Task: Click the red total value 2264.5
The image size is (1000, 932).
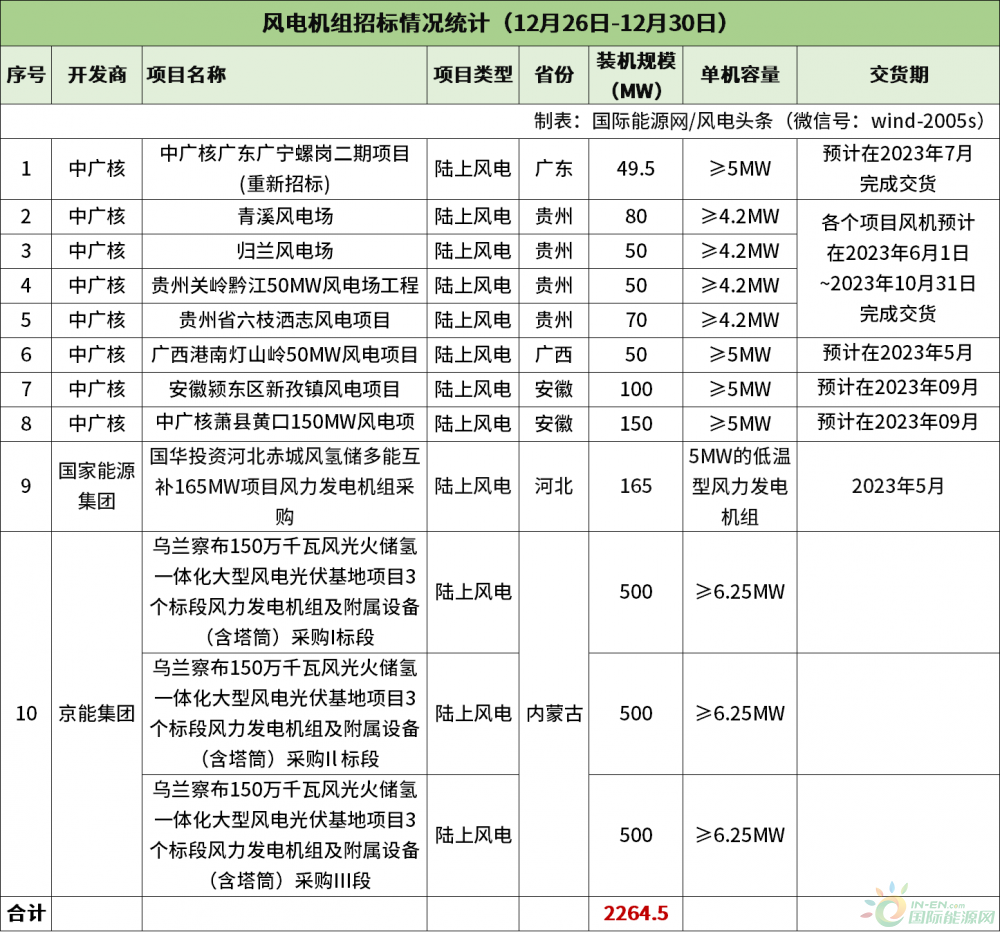Action: click(x=636, y=913)
